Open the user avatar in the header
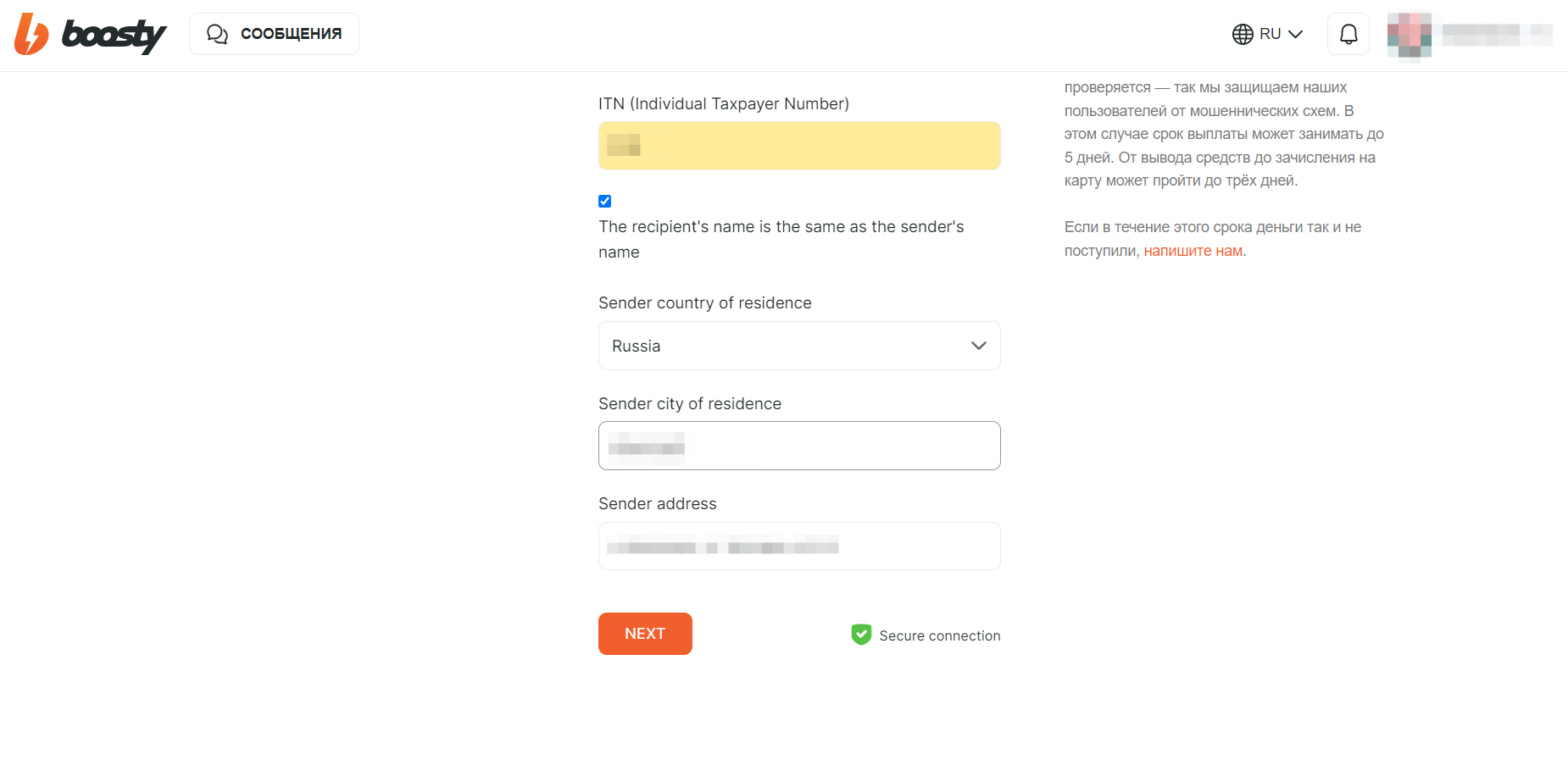 (x=1410, y=36)
